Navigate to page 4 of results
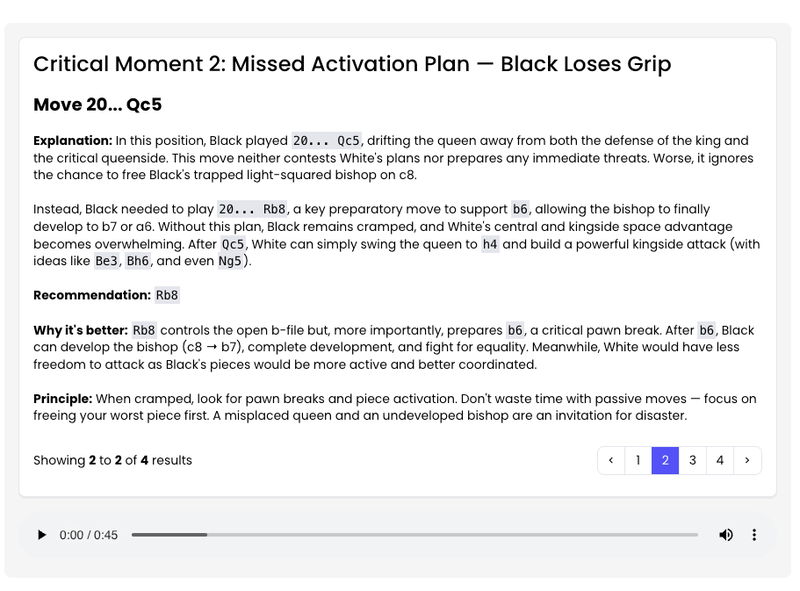 (x=720, y=461)
